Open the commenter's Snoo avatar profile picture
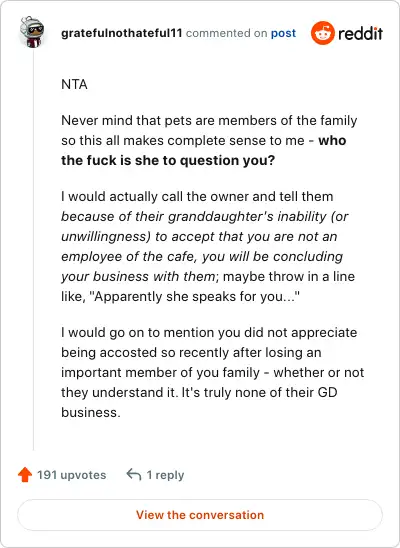Screen dimensions: 400x548 click(x=32, y=32)
